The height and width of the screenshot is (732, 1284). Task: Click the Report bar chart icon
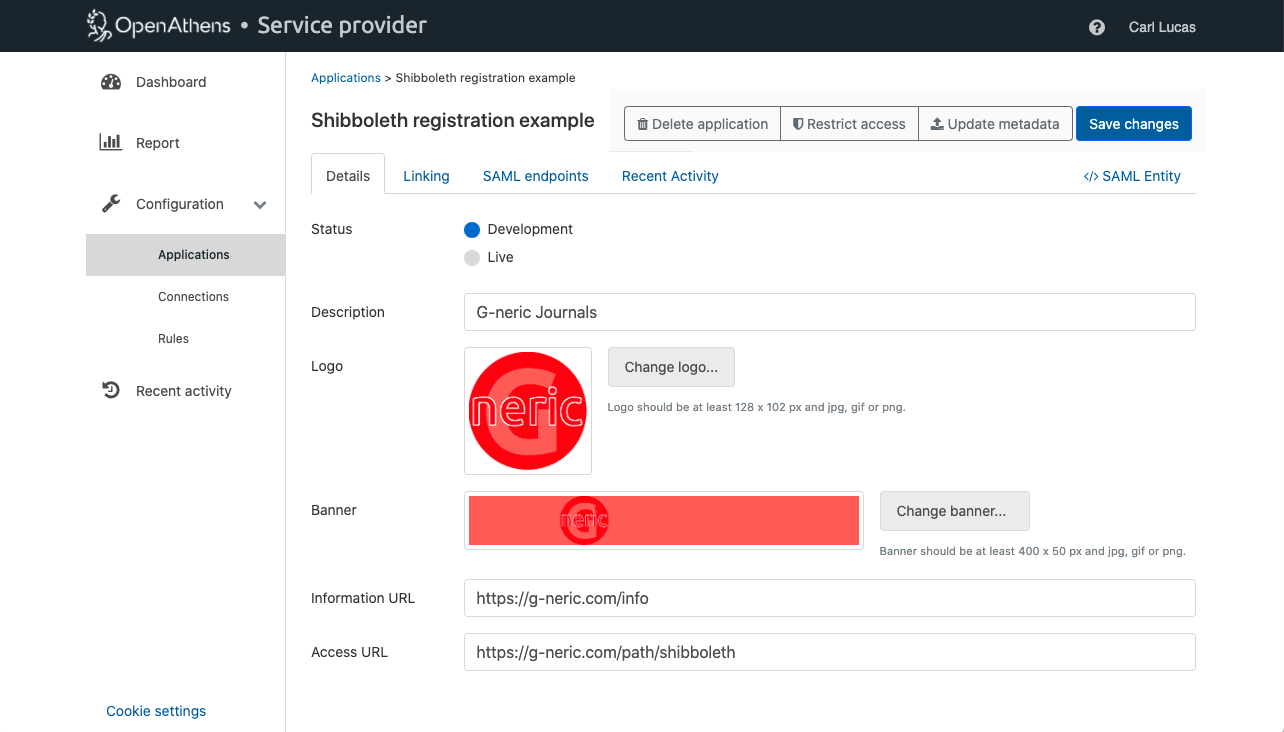click(111, 143)
